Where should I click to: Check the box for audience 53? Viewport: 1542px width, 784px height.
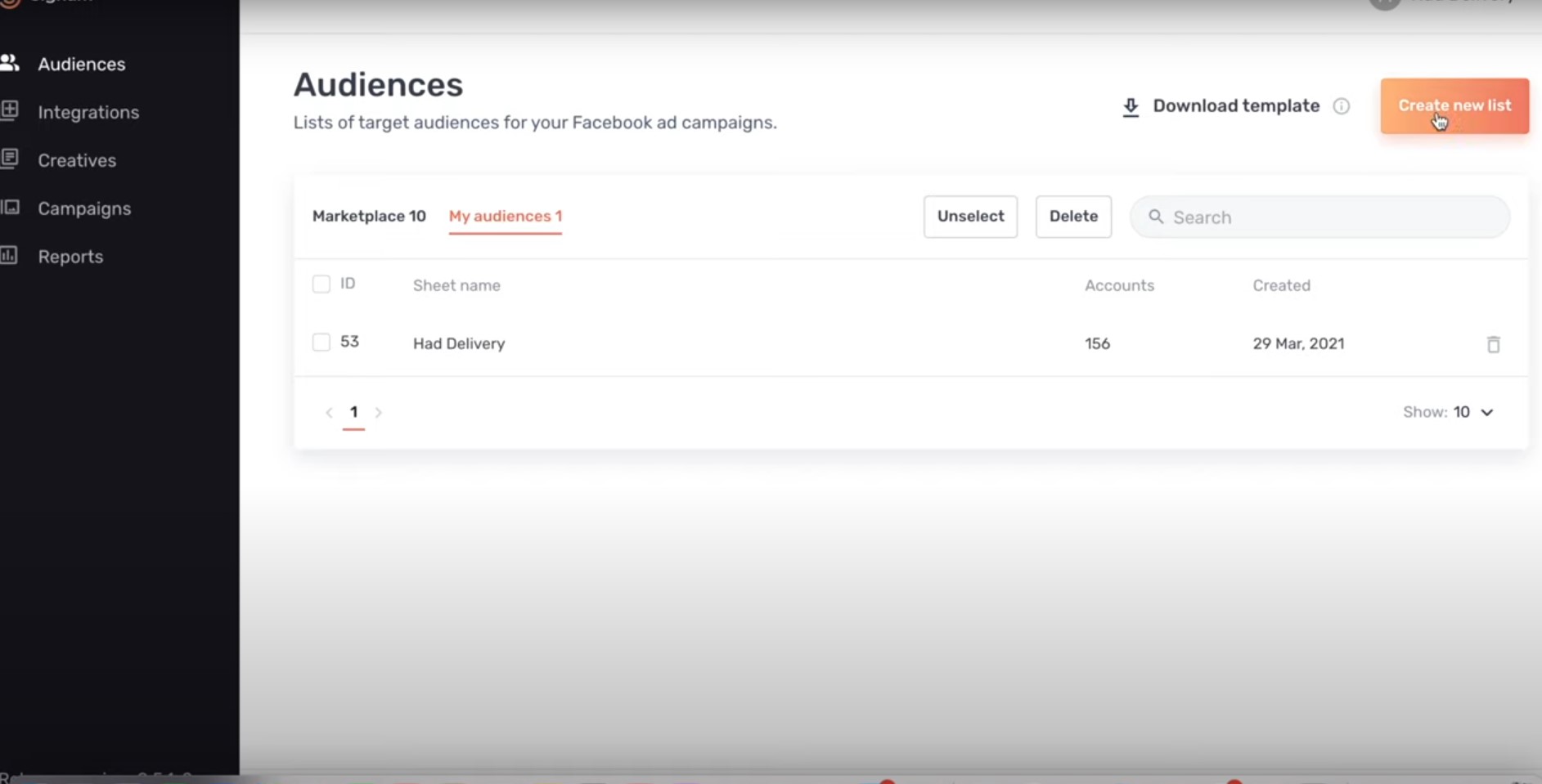[321, 342]
